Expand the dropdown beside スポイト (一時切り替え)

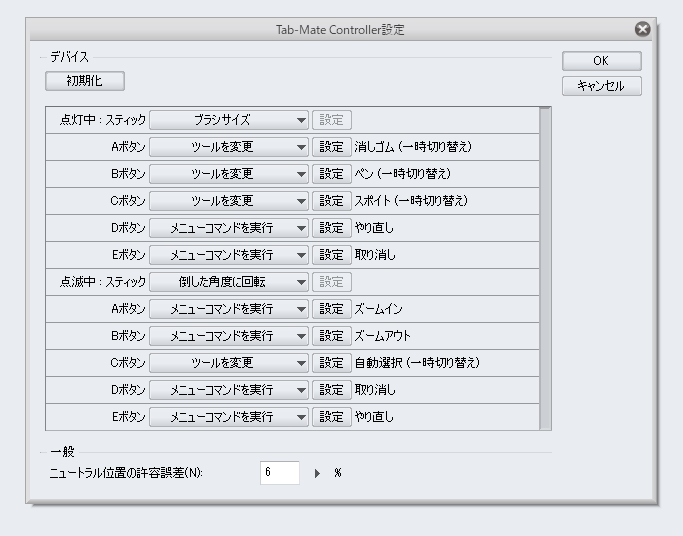(x=229, y=201)
